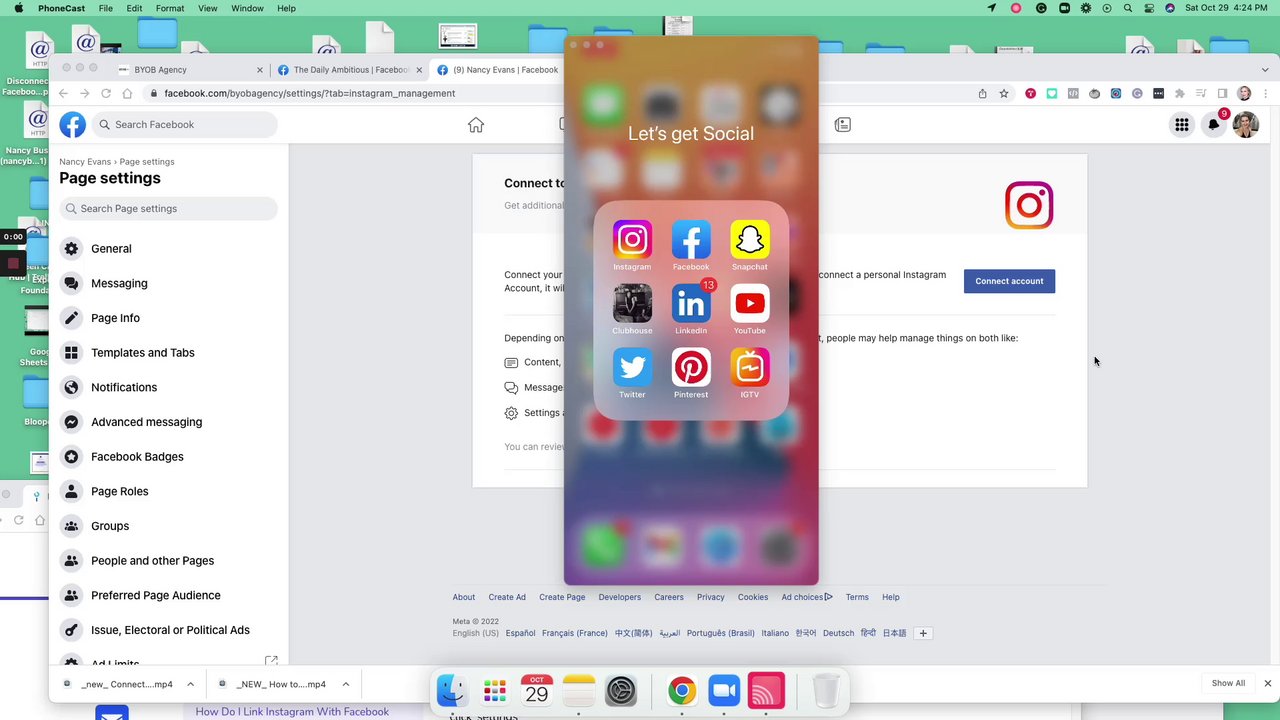1280x720 pixels.
Task: Open General page settings
Action: [x=168, y=249]
